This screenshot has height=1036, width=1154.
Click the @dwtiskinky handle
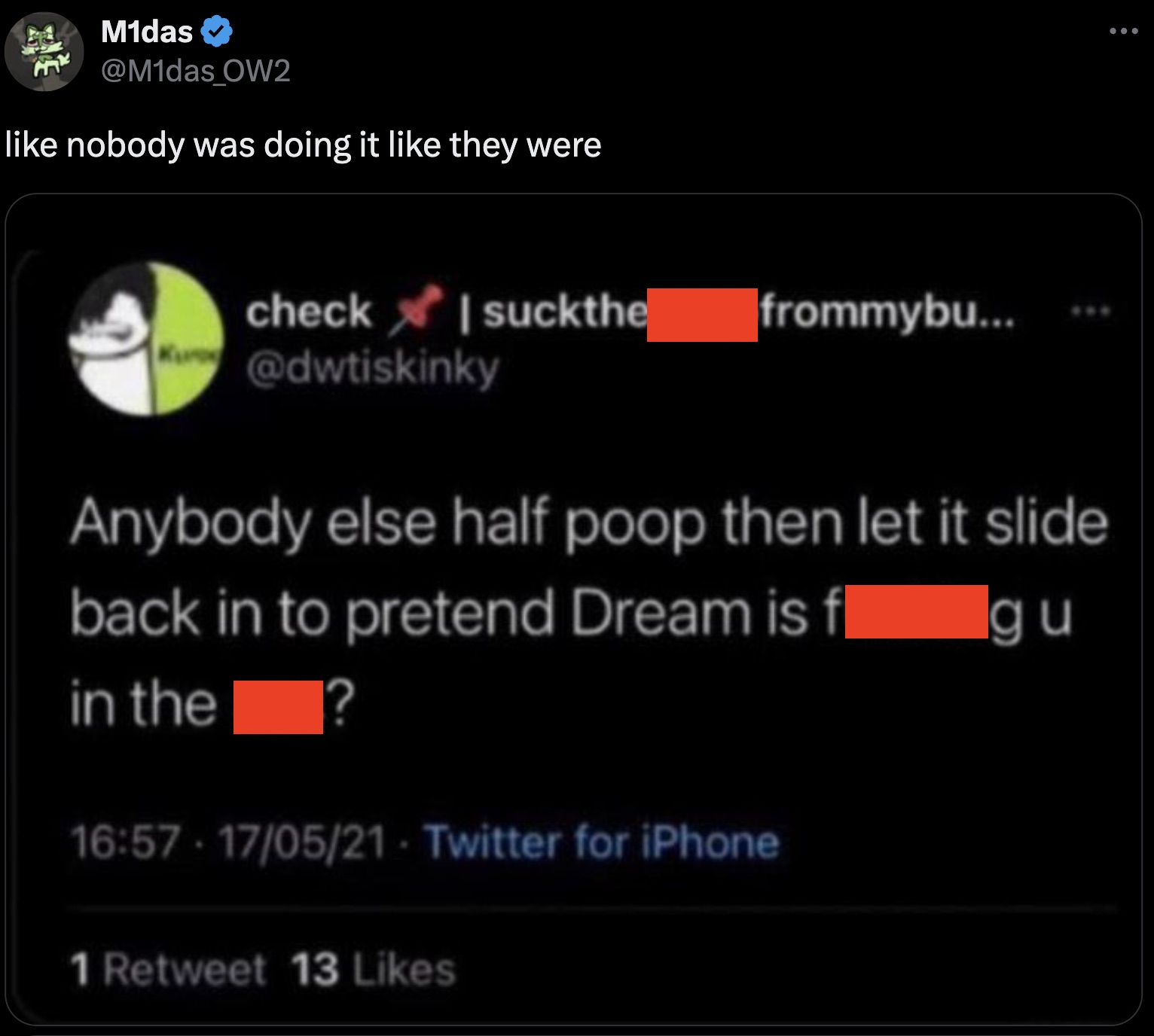(372, 369)
